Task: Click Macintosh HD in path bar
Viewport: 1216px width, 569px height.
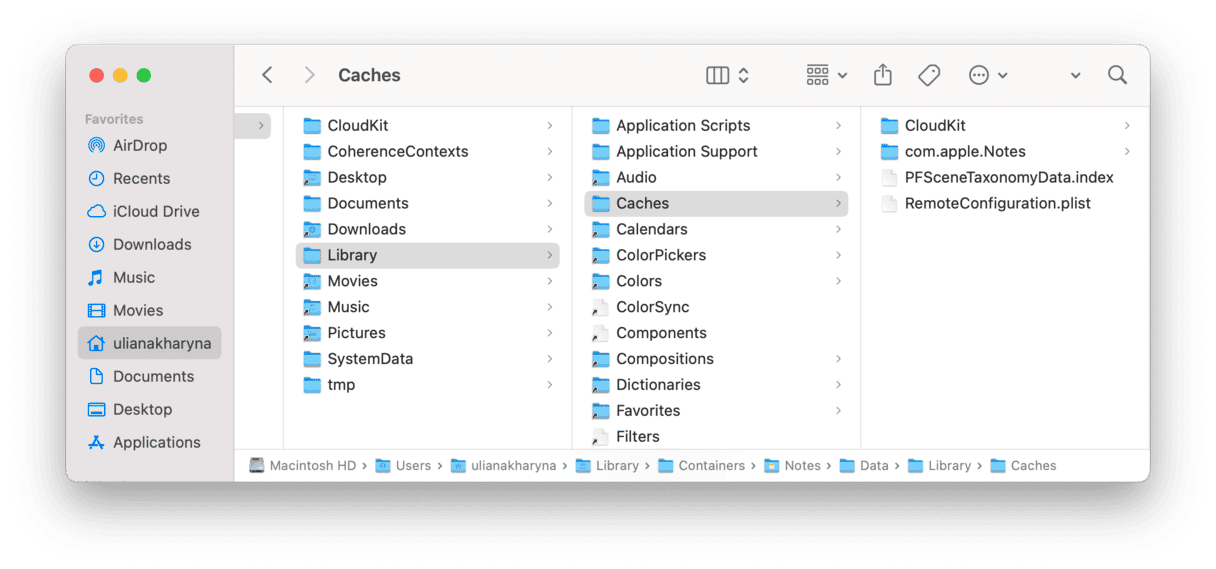Action: click(312, 465)
